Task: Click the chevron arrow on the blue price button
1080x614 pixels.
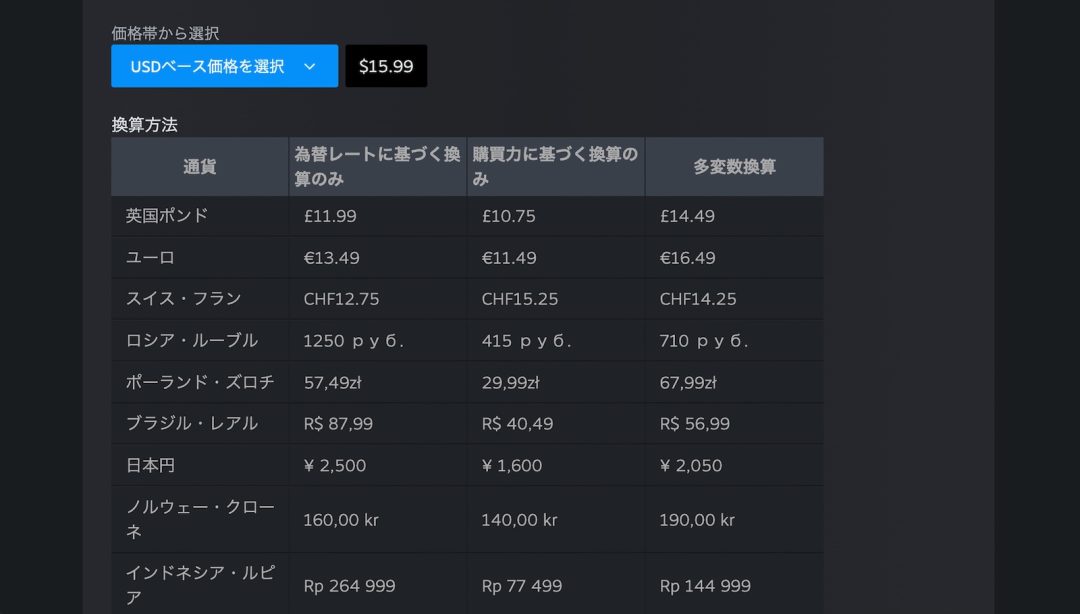Action: tap(310, 66)
